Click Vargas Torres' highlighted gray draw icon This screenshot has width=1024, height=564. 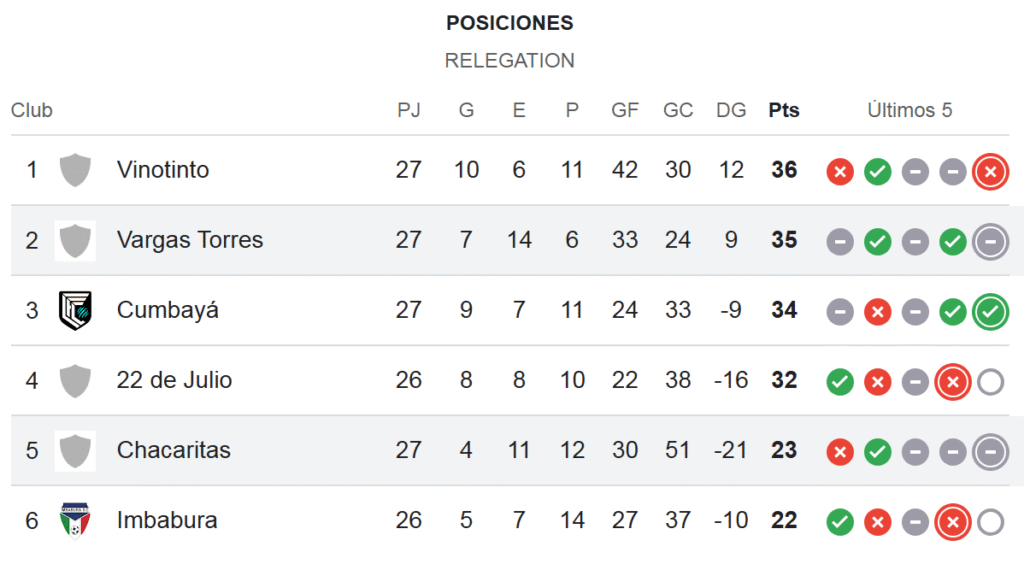point(991,242)
